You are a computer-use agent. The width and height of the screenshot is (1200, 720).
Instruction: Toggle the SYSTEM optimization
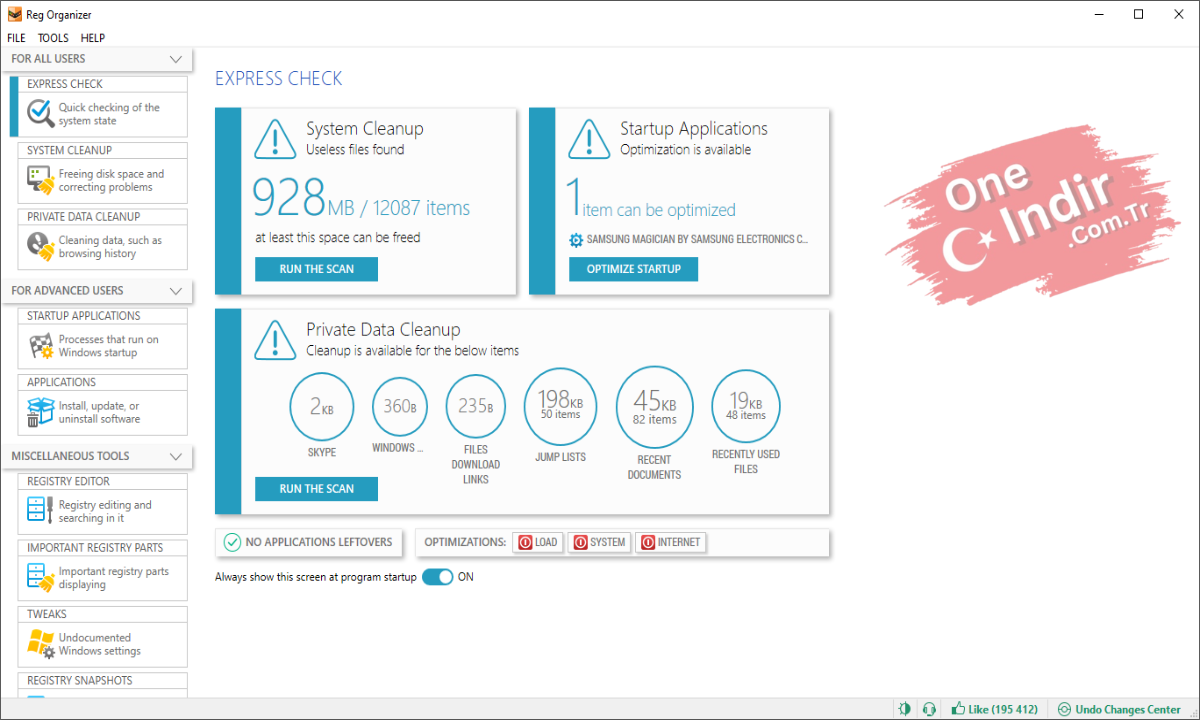(599, 542)
